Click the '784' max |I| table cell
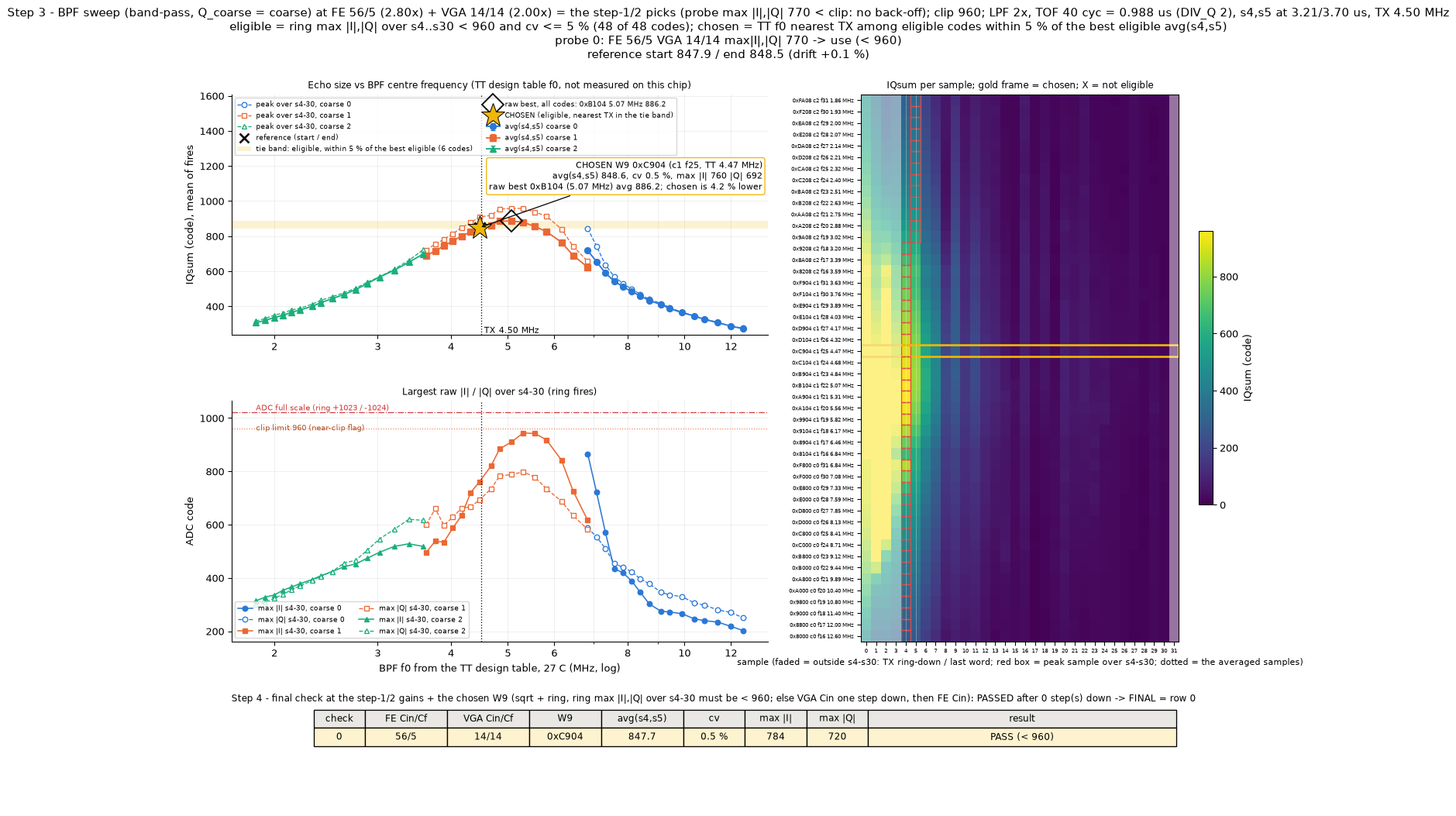 tap(776, 737)
